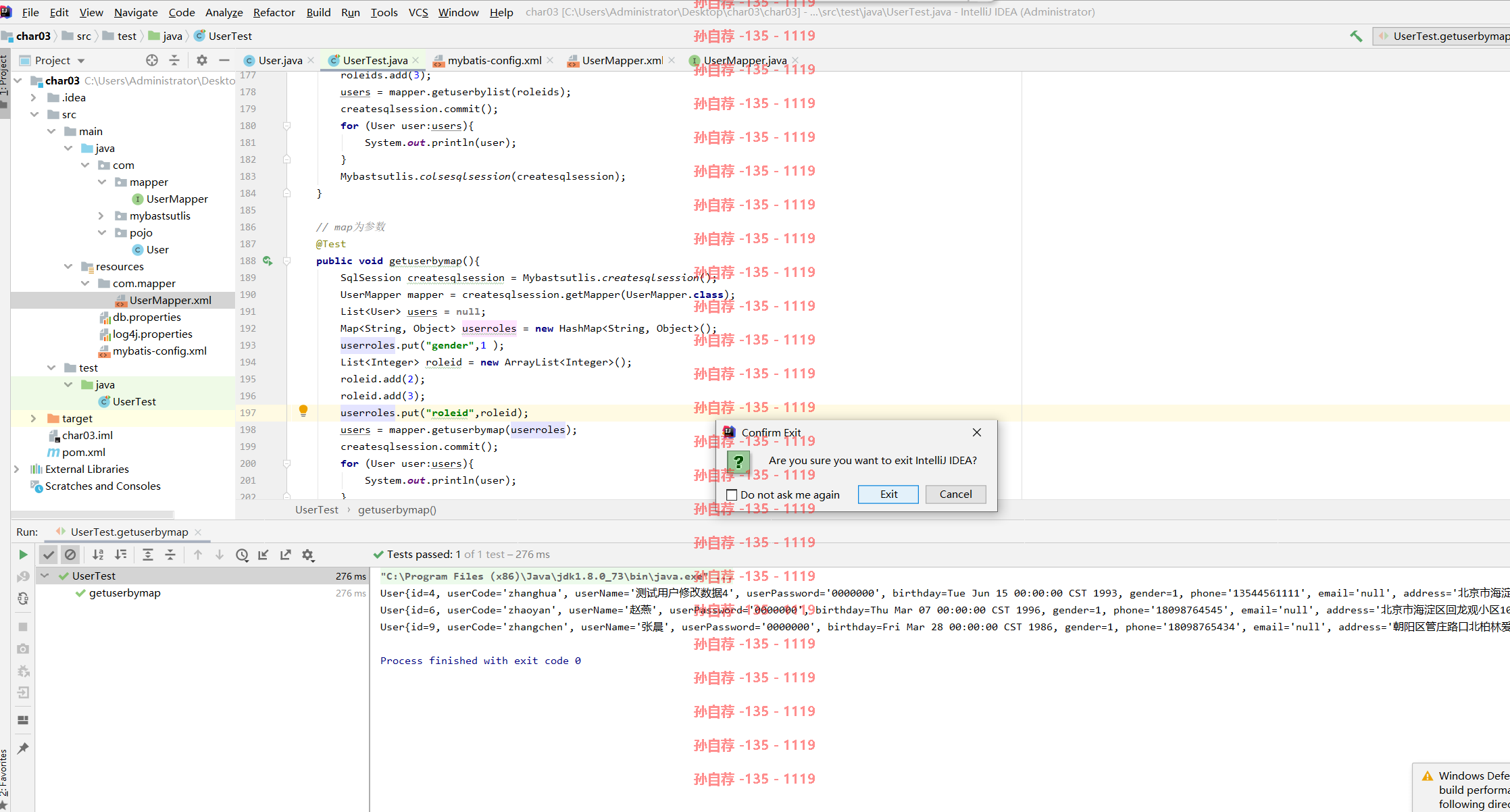Pin the Run tab with the pin icon

tap(23, 748)
